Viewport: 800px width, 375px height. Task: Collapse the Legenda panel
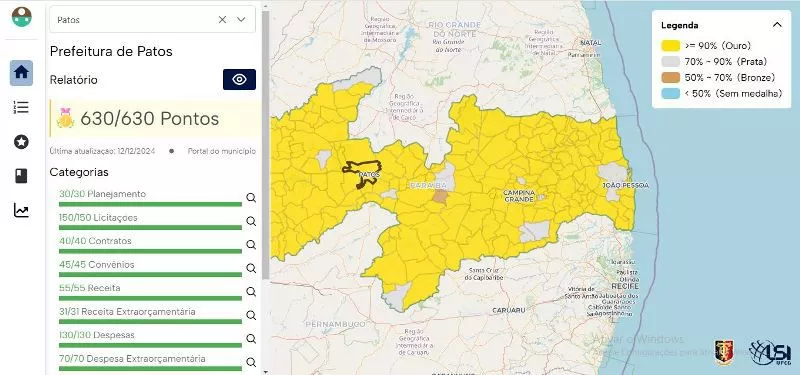[x=777, y=25]
